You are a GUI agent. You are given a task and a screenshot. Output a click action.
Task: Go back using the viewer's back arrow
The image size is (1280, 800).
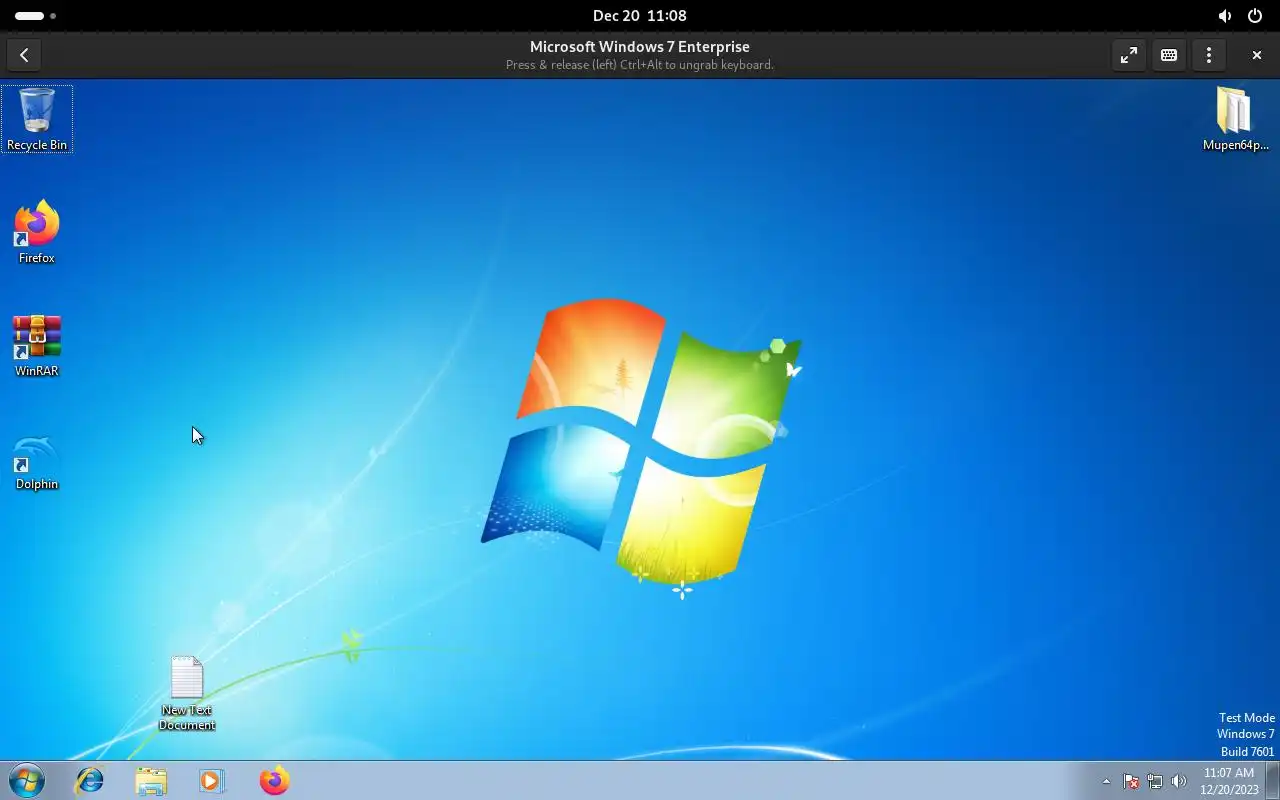click(24, 55)
